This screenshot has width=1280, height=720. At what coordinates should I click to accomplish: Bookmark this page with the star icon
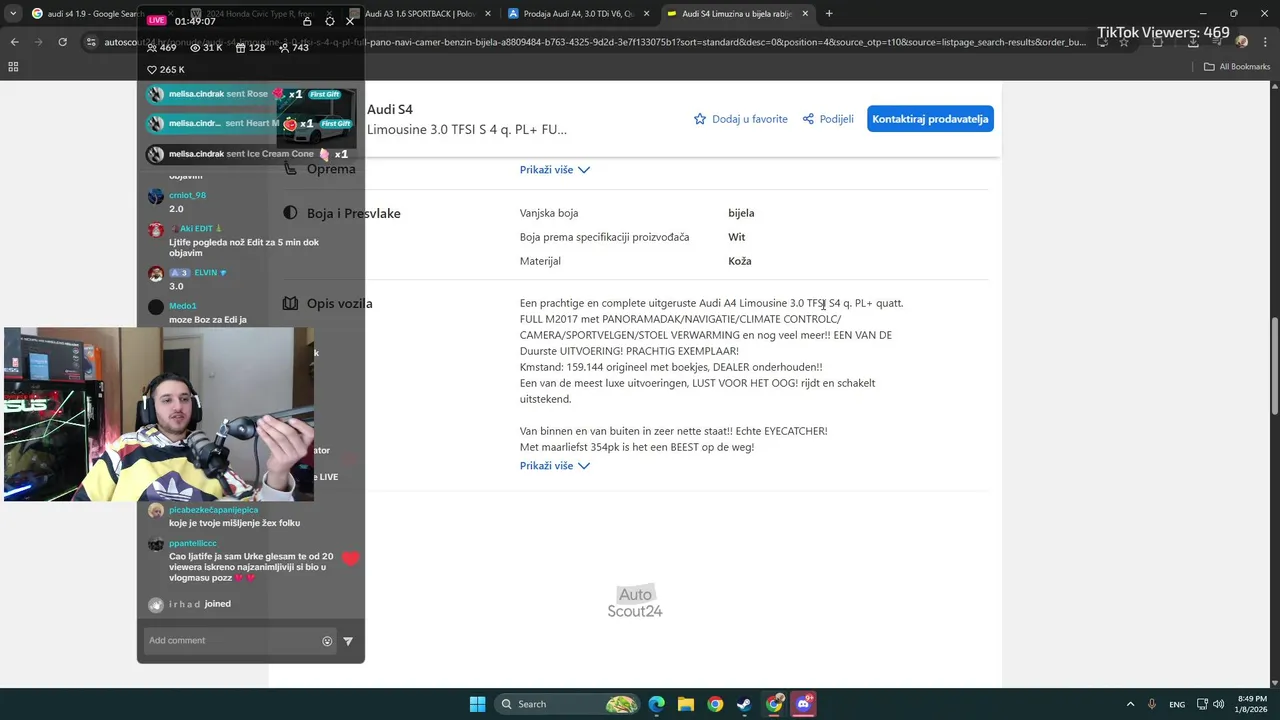[x=1124, y=42]
